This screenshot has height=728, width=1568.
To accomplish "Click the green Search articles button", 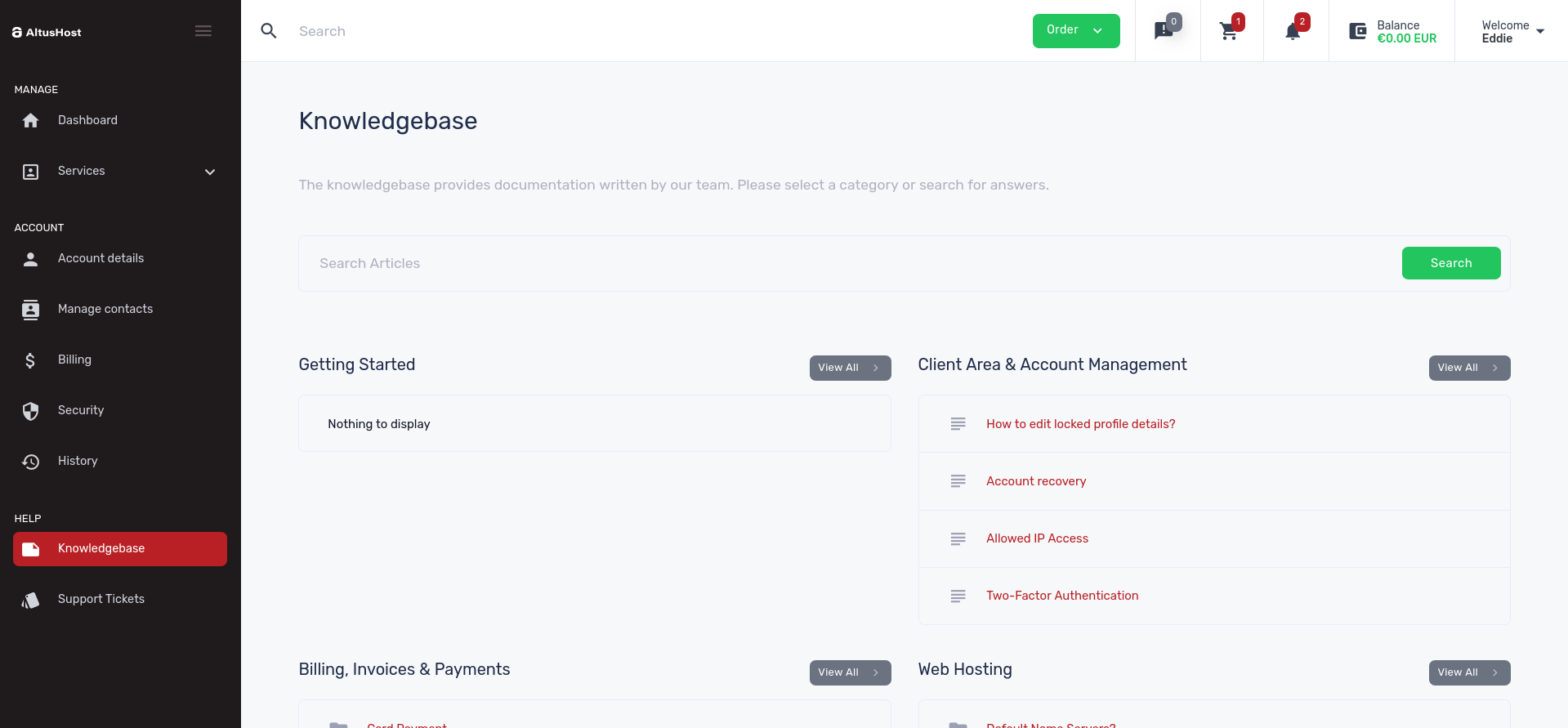I will coord(1451,263).
